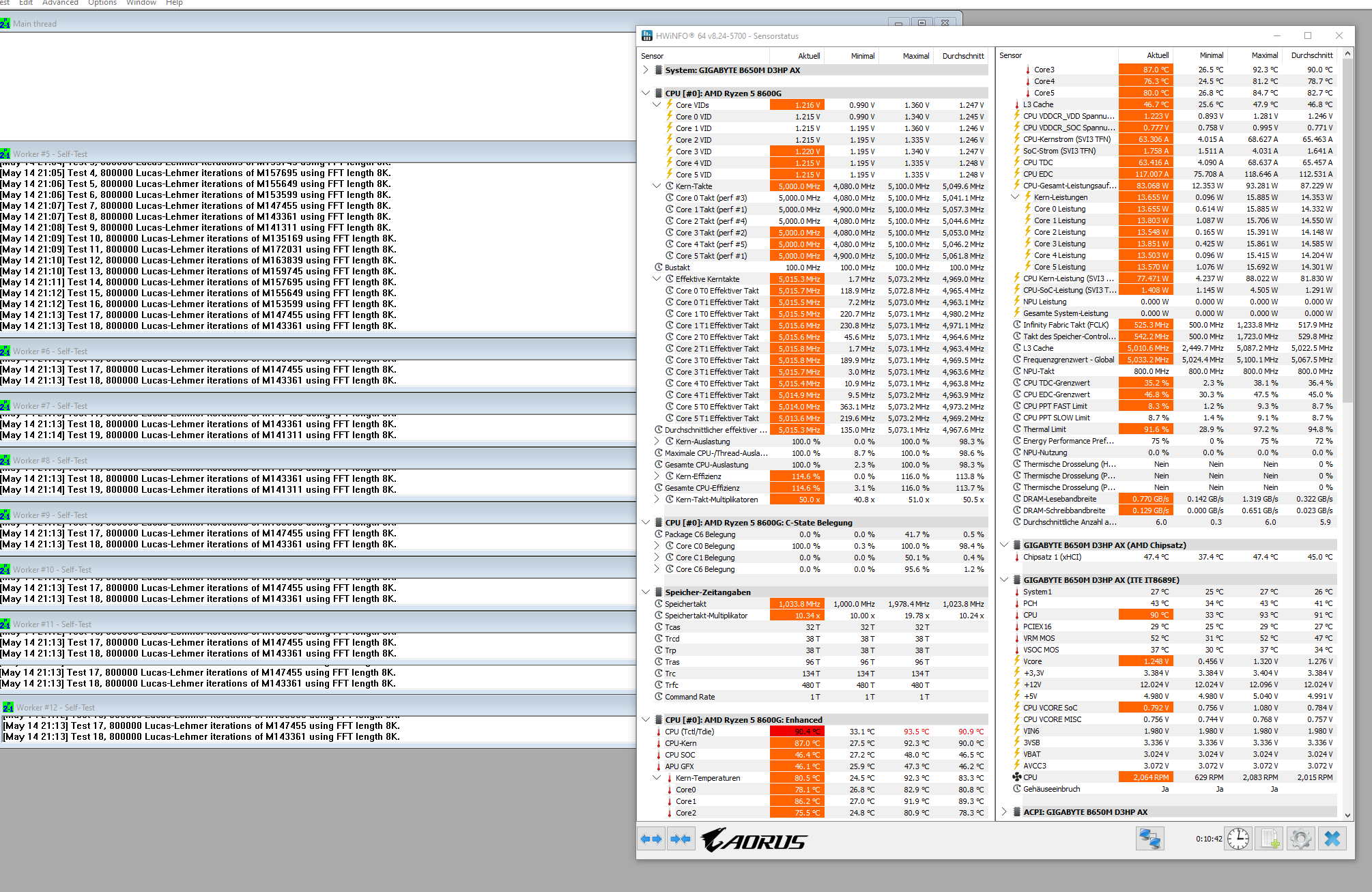Click the shrink columns arrows button
The height and width of the screenshot is (892, 1372).
pos(681,839)
